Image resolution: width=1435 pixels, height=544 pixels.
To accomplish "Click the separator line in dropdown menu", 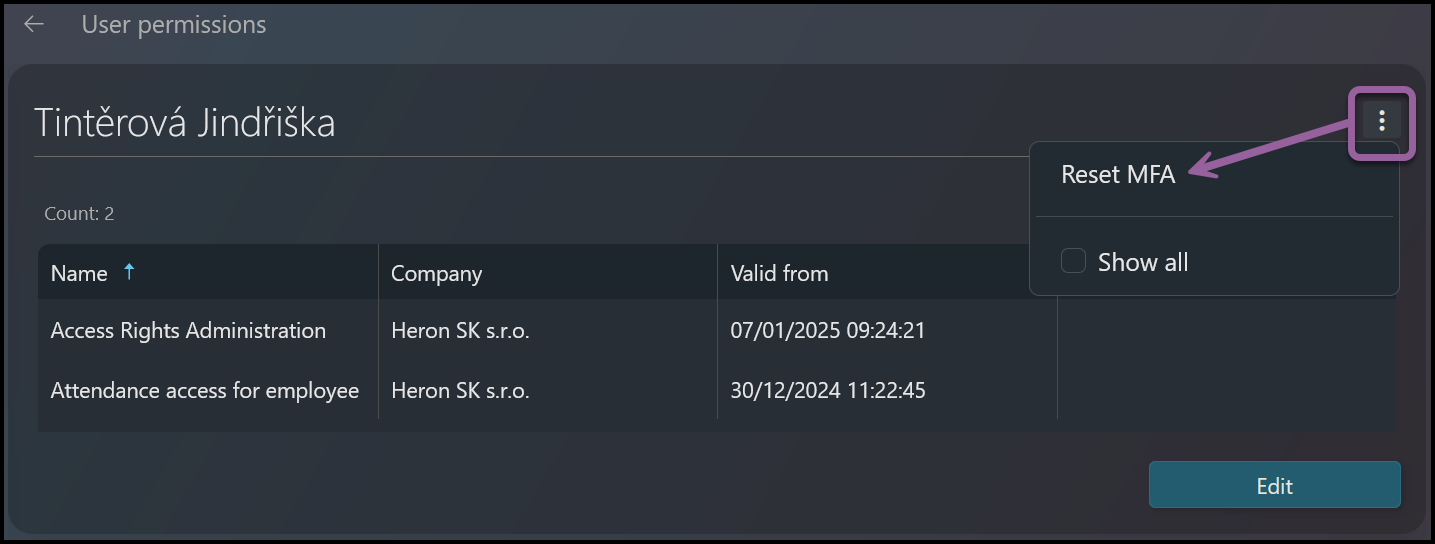I will click(1214, 216).
